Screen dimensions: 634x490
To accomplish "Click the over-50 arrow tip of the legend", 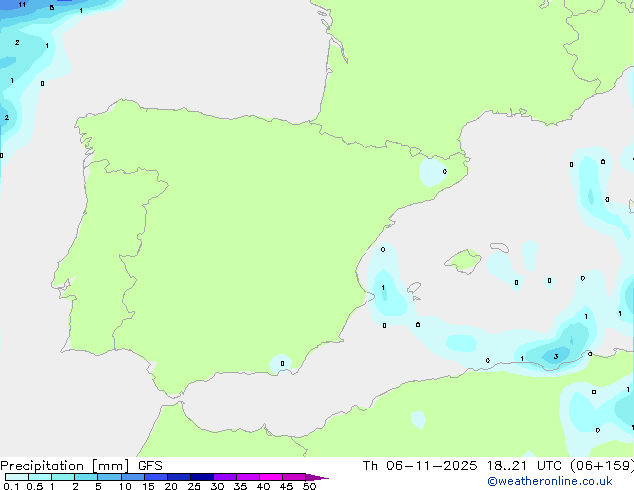I will (317, 477).
